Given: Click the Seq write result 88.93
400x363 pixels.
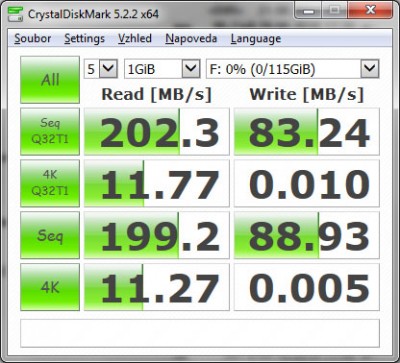Looking at the screenshot, I should [x=307, y=235].
